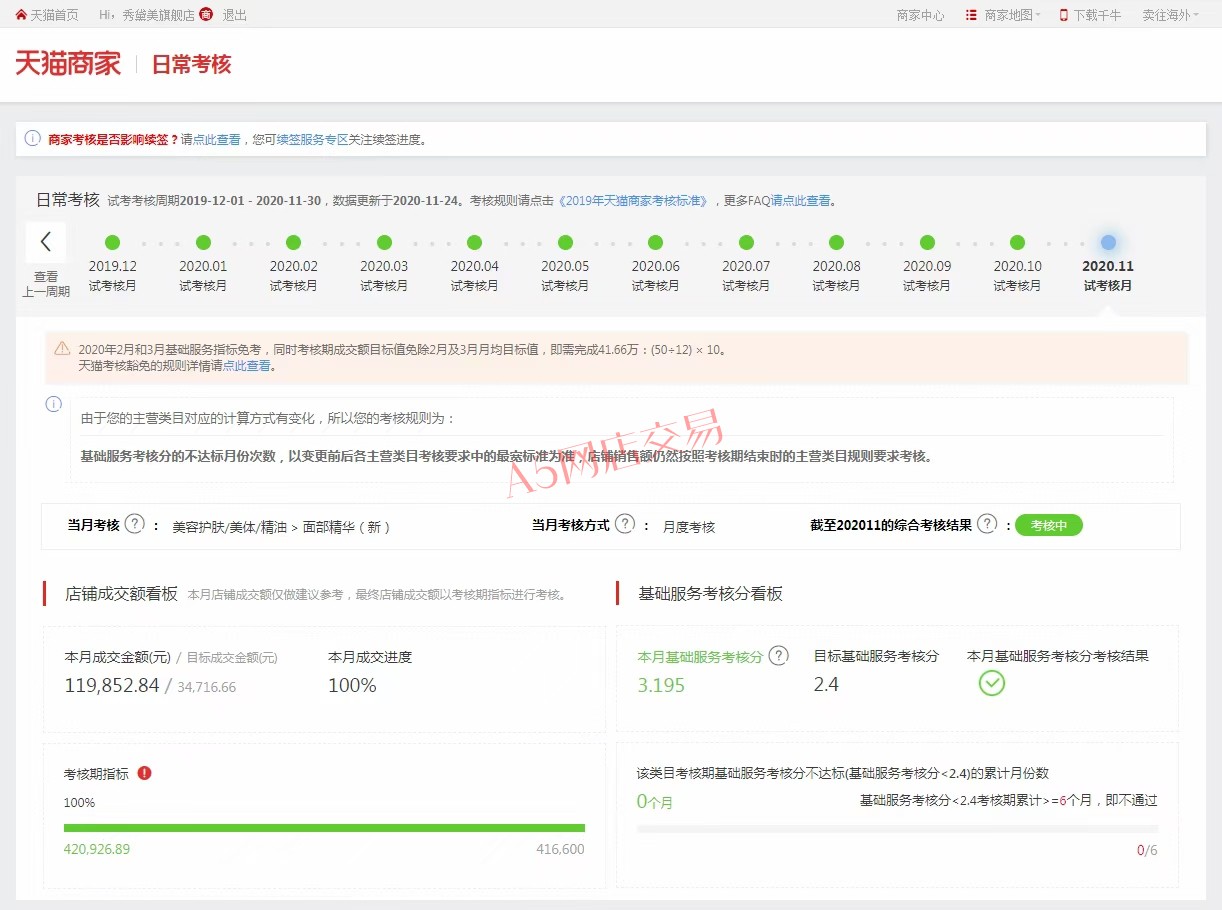
Task: Click the store name 秀盛美旗舰店
Action: pyautogui.click(x=159, y=15)
